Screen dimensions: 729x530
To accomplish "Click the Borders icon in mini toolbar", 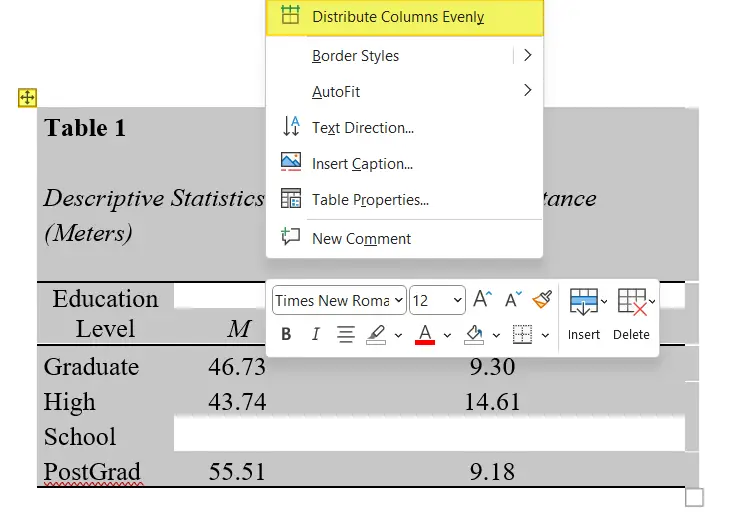I will tap(522, 334).
